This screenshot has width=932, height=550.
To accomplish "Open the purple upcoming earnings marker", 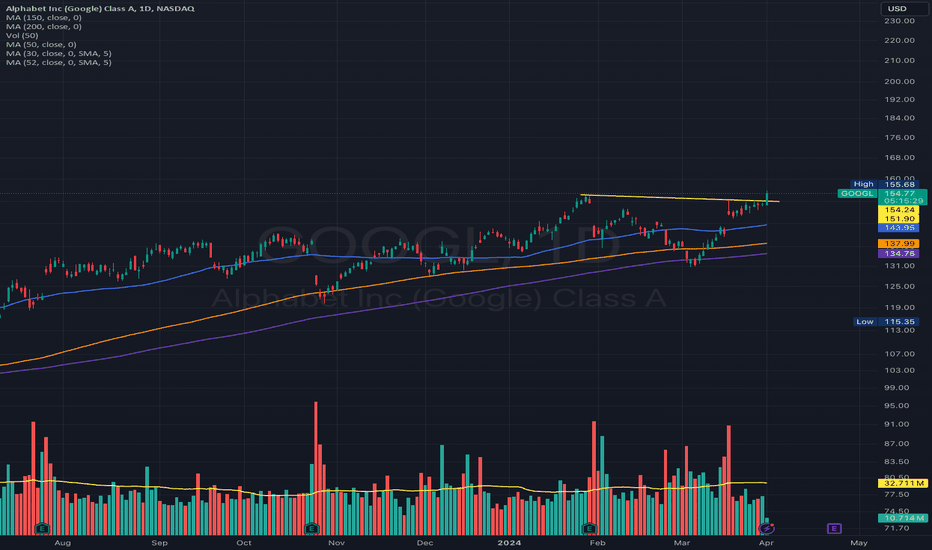I will [x=834, y=528].
